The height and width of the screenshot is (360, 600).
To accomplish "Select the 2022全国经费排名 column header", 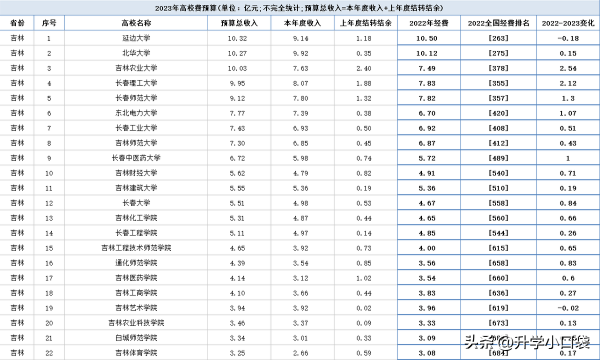I will pos(499,23).
